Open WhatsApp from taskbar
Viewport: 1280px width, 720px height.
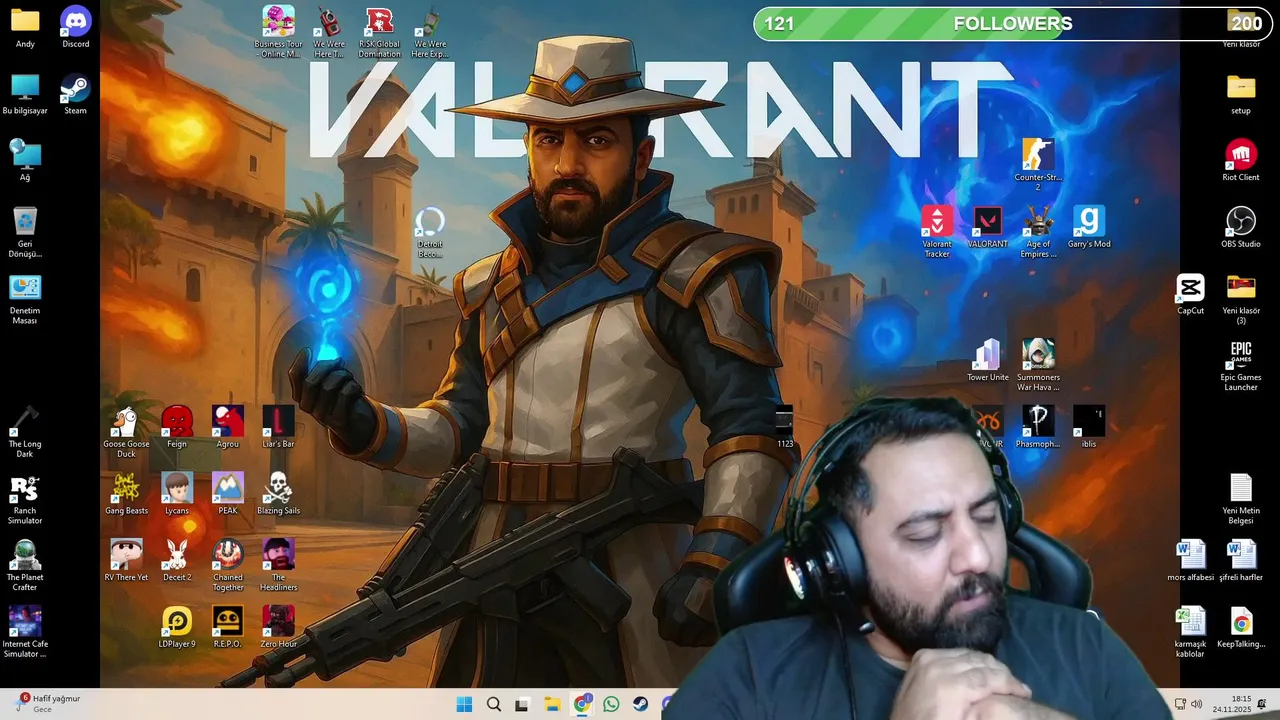point(611,704)
